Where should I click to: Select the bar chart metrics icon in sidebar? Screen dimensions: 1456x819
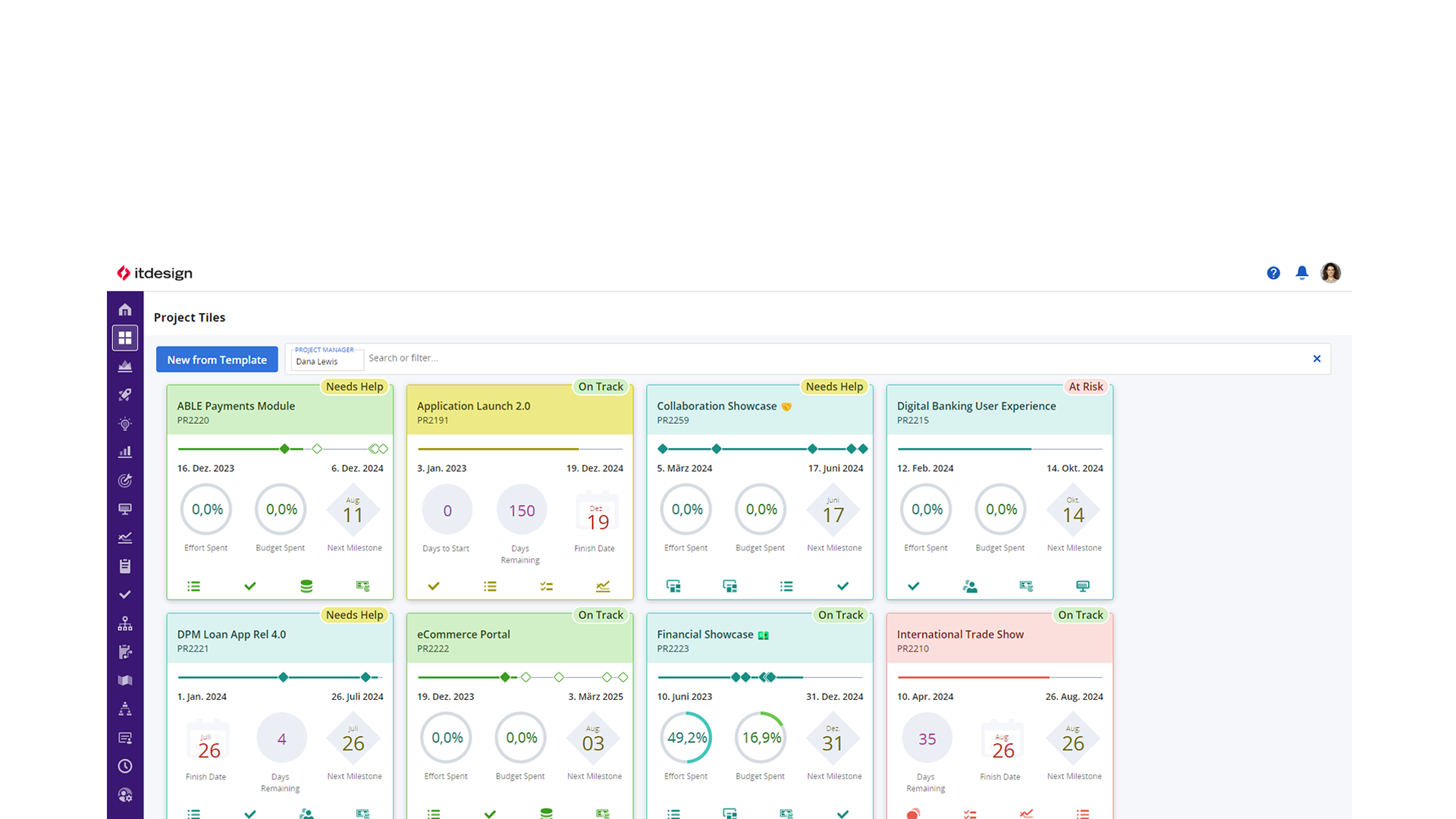(x=124, y=451)
